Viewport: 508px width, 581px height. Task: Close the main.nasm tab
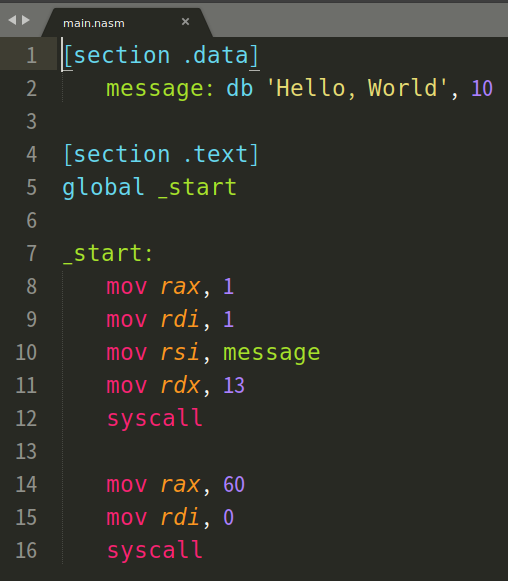[185, 22]
